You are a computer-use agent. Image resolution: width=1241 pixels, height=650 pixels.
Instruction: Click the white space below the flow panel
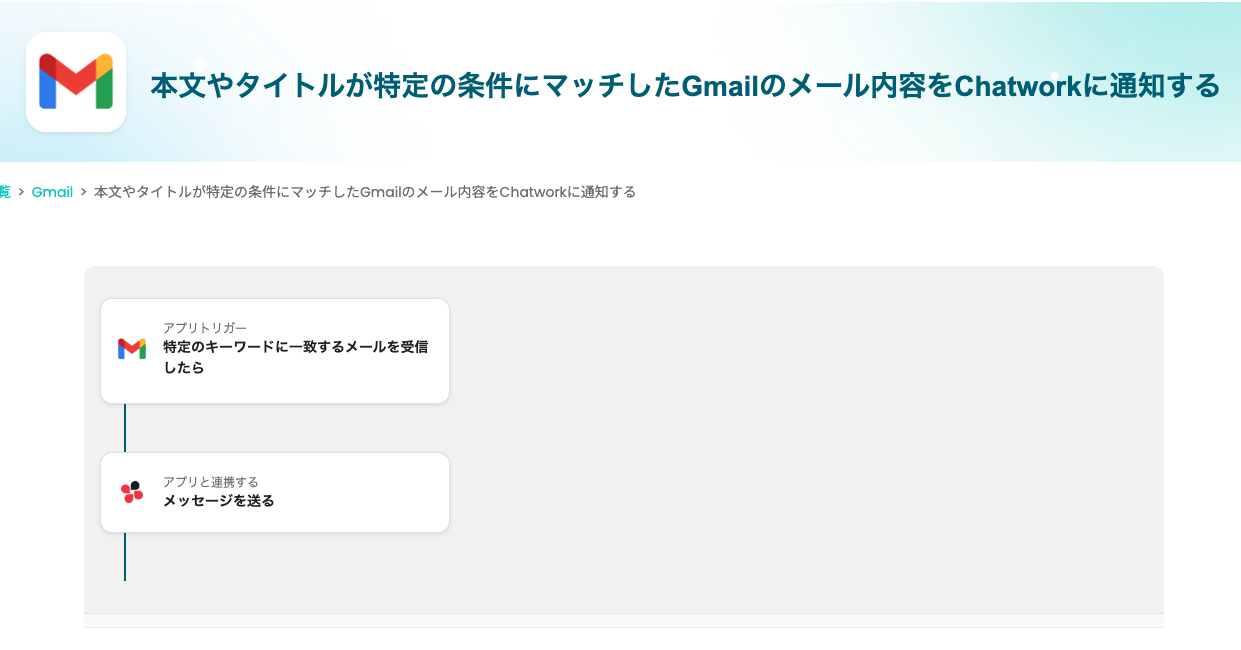point(624,640)
